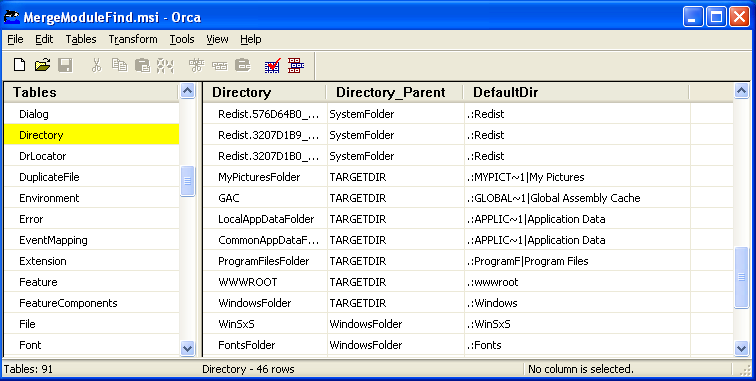
Task: Select the Font table
Action: point(92,345)
